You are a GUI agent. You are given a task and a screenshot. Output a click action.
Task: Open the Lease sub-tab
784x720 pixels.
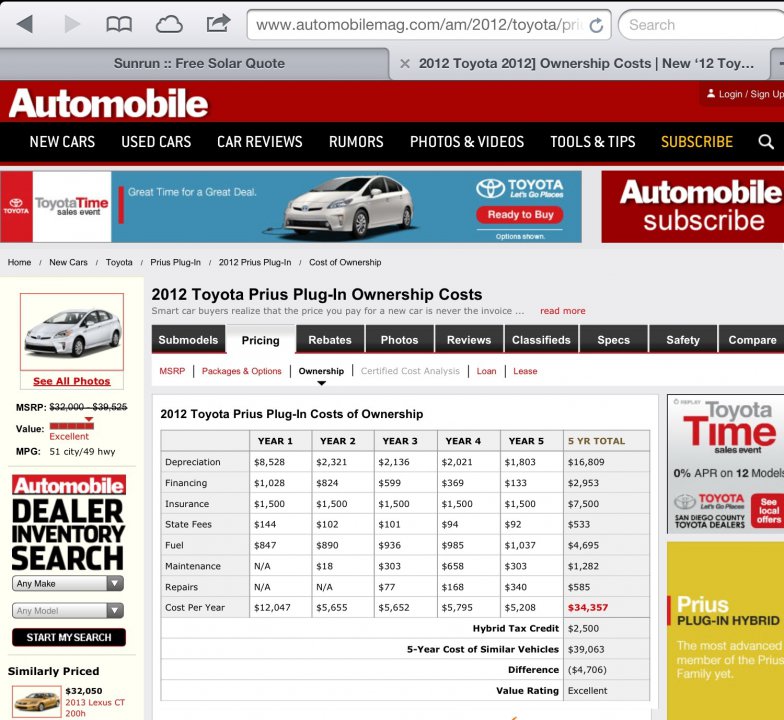525,371
